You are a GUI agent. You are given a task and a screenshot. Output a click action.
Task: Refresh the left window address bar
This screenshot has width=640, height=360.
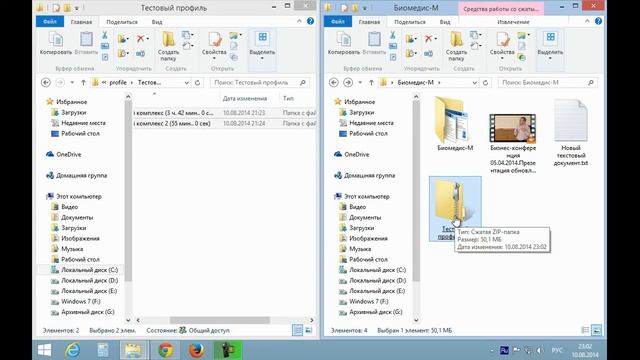pos(198,82)
